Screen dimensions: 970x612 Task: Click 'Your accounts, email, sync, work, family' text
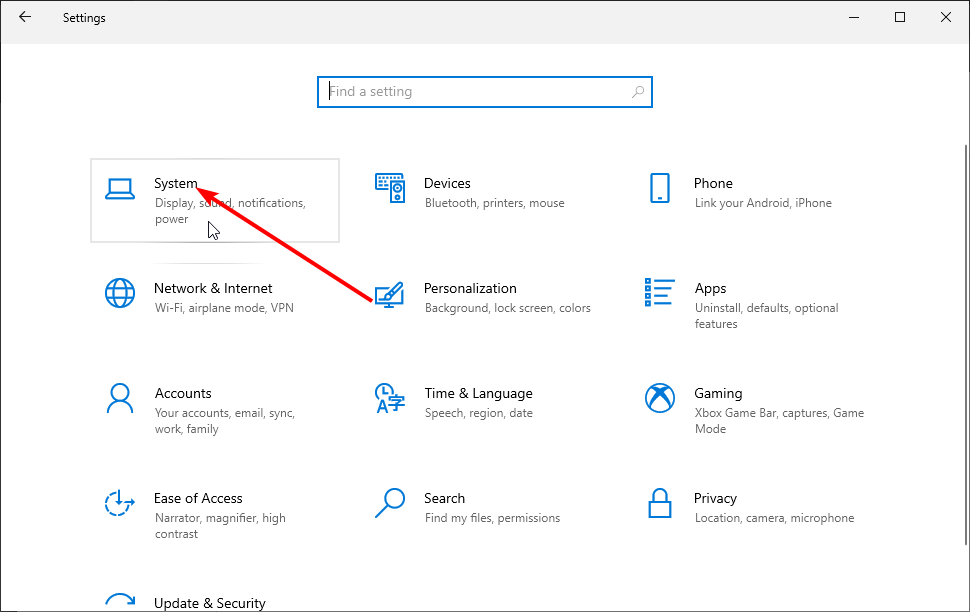pos(225,421)
